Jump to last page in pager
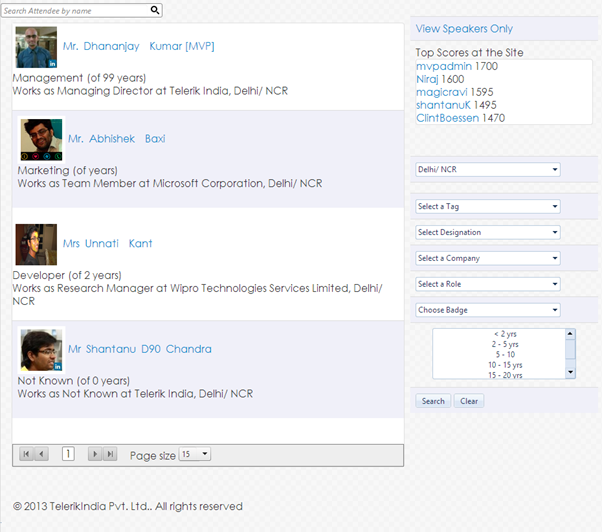 click(110, 454)
